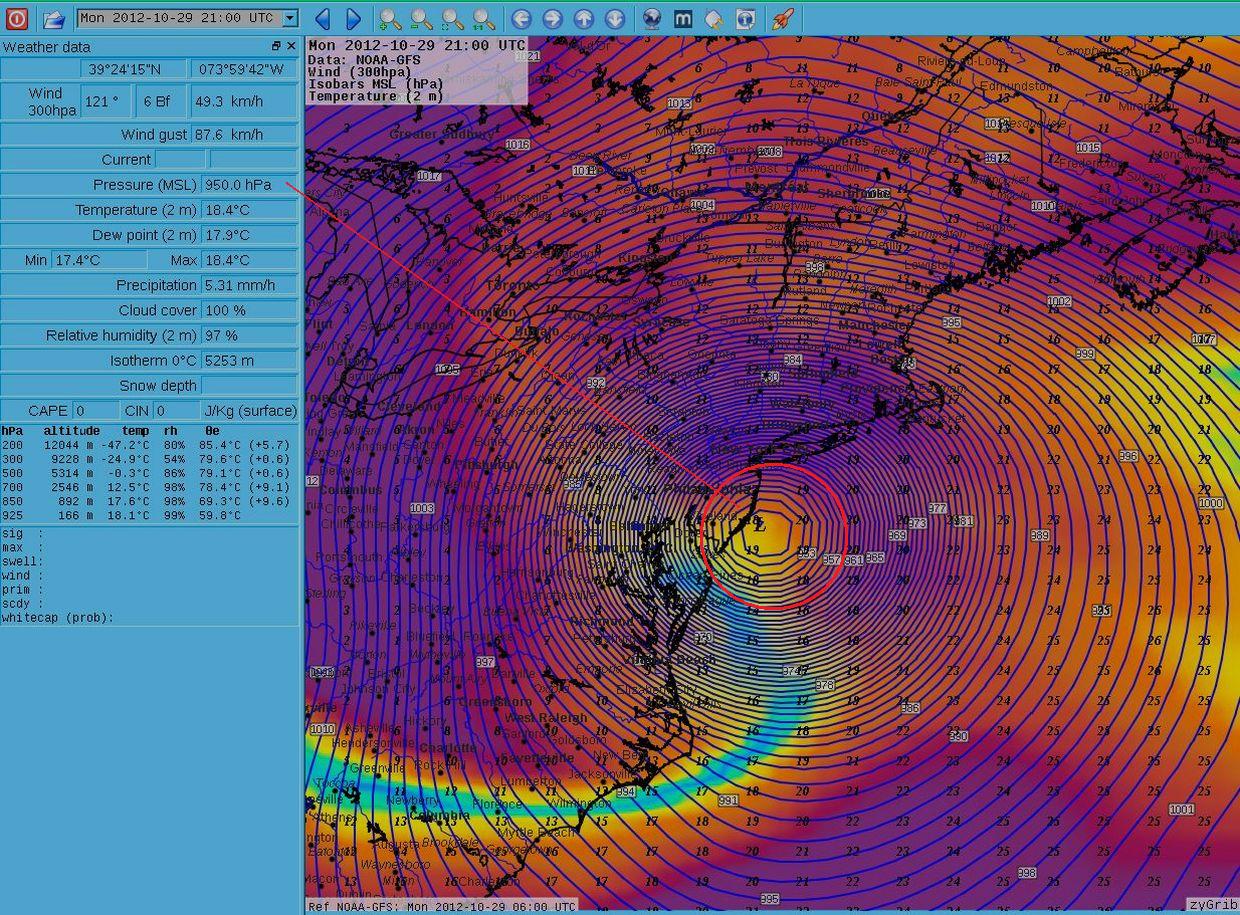1240x915 pixels.
Task: Go to previous forecast time step
Action: point(322,18)
